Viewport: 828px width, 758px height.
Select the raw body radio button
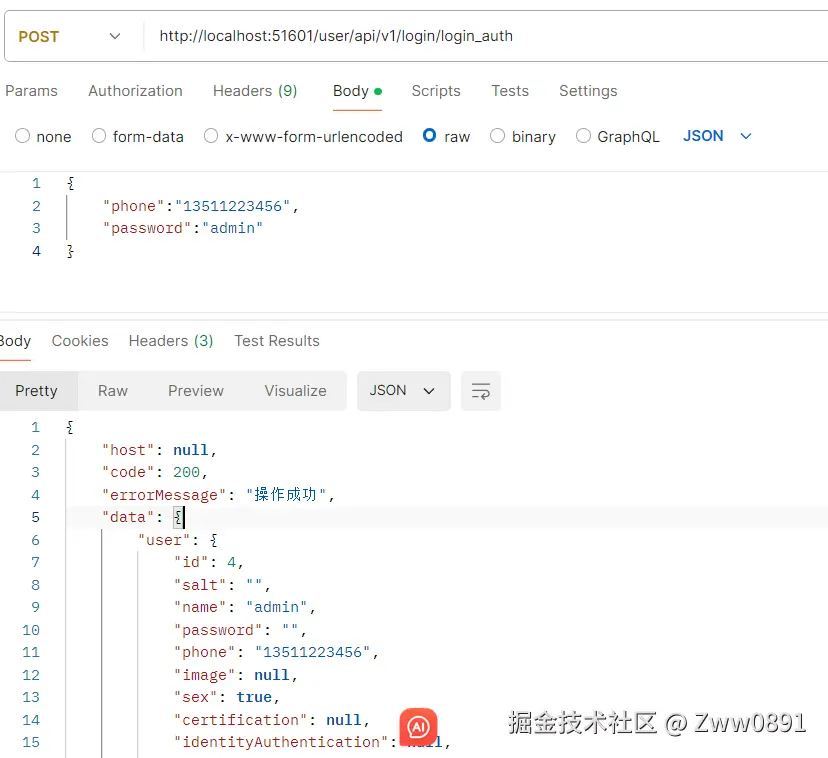[x=429, y=135]
